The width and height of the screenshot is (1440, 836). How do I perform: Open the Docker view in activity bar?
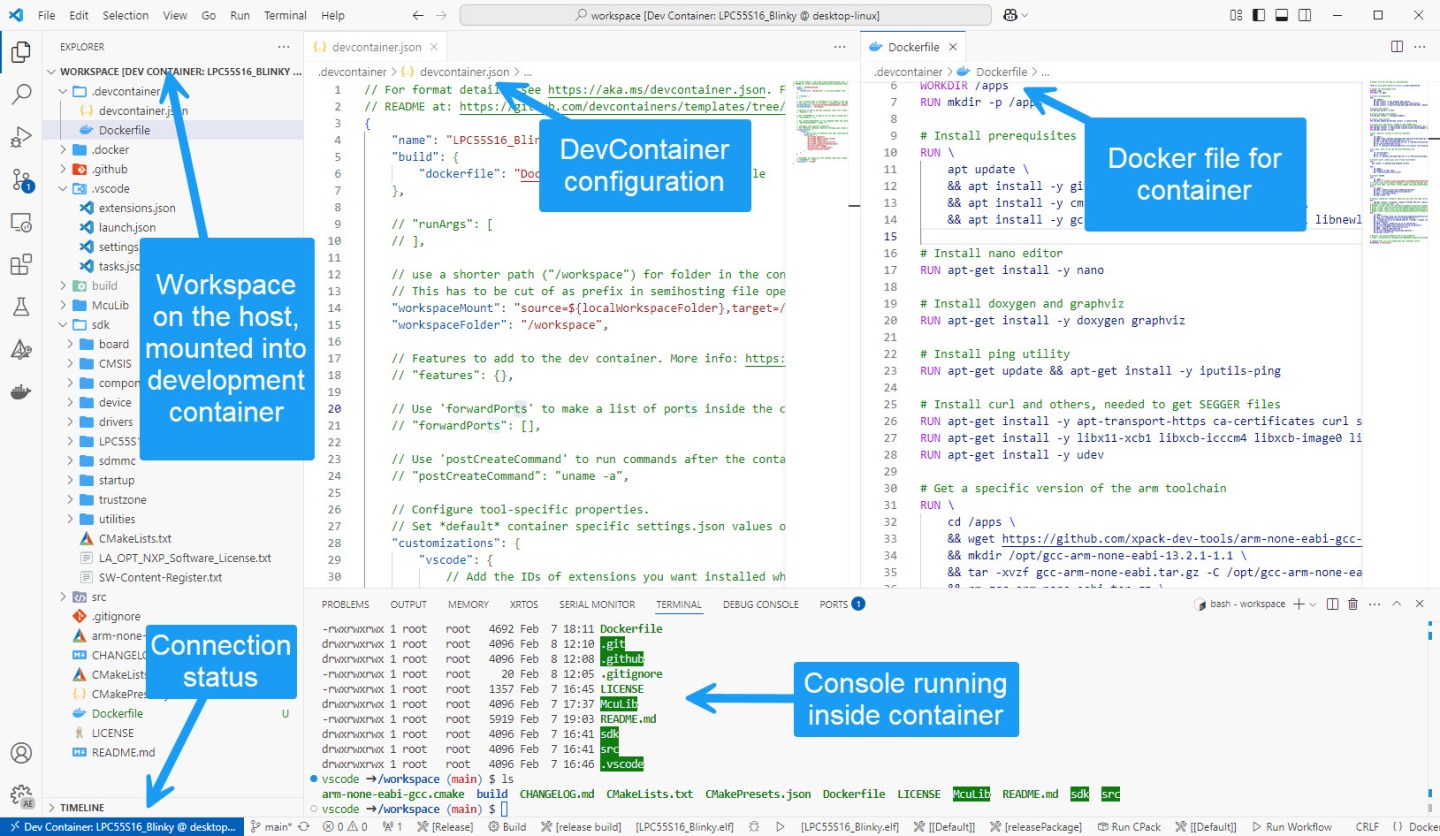[20, 392]
